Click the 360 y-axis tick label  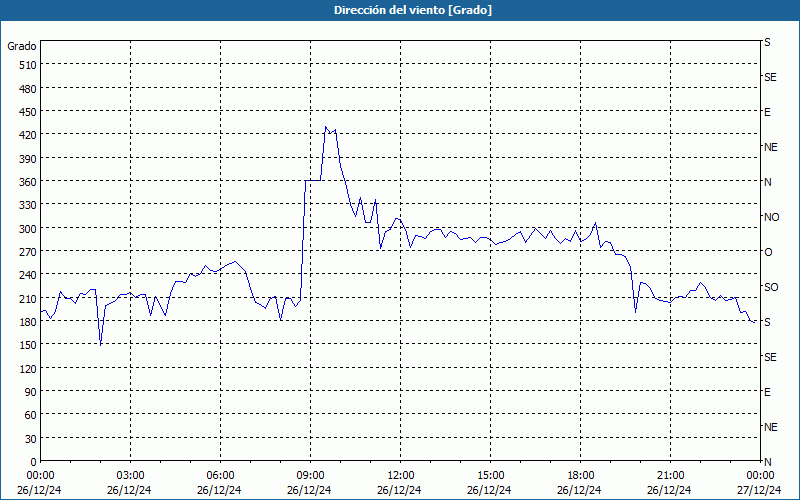tap(28, 182)
